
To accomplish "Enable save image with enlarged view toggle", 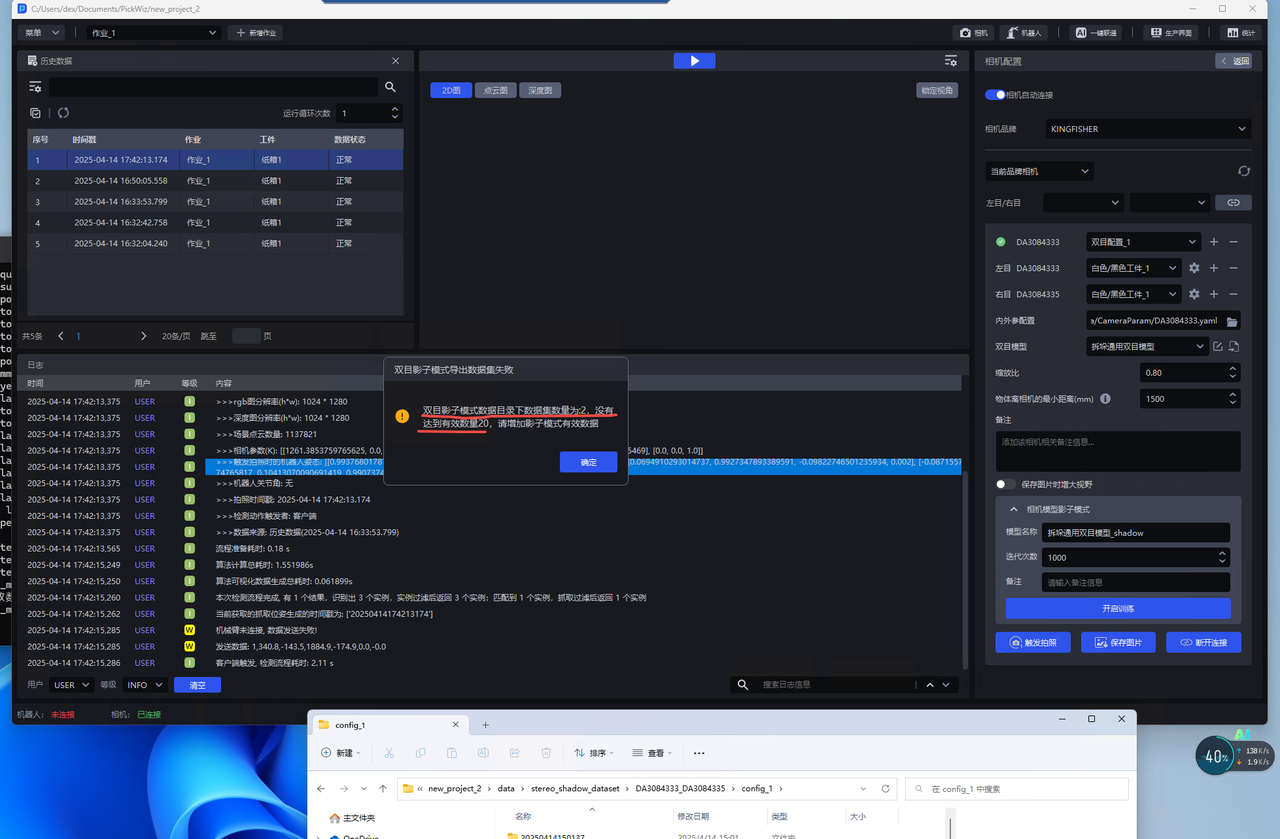I will pos(1006,484).
